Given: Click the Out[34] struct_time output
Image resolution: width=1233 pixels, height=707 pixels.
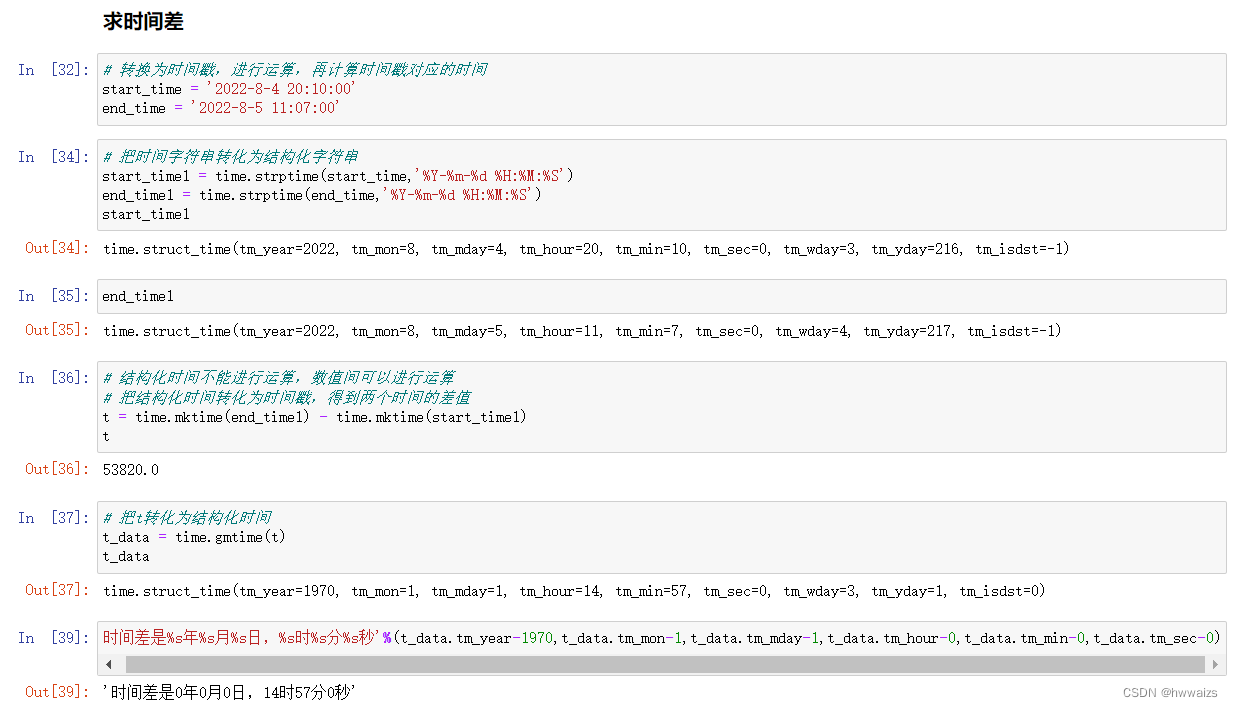Looking at the screenshot, I should click(x=586, y=249).
